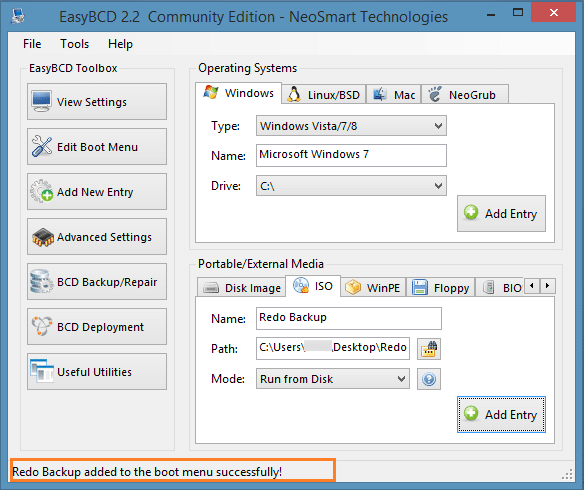Screen dimensions: 584x490
Task: Switch to the WinPE tab
Action: click(x=373, y=287)
